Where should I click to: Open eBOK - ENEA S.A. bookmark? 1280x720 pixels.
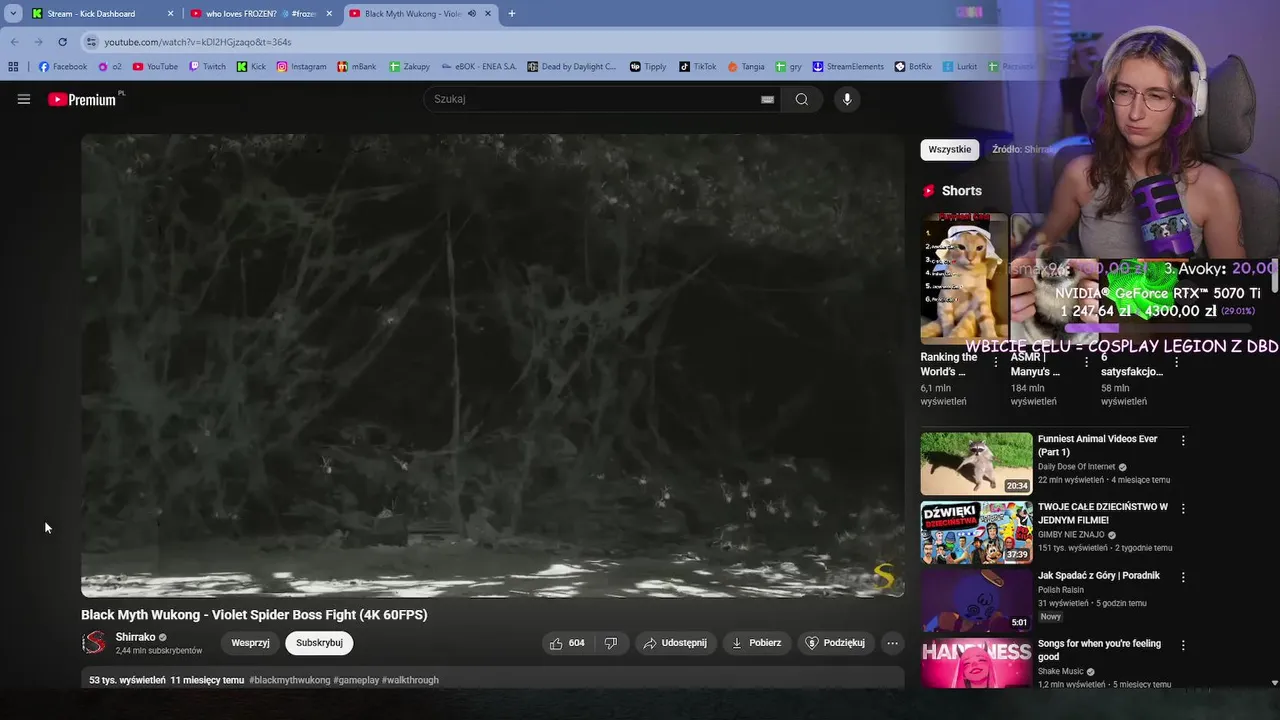[x=478, y=67]
